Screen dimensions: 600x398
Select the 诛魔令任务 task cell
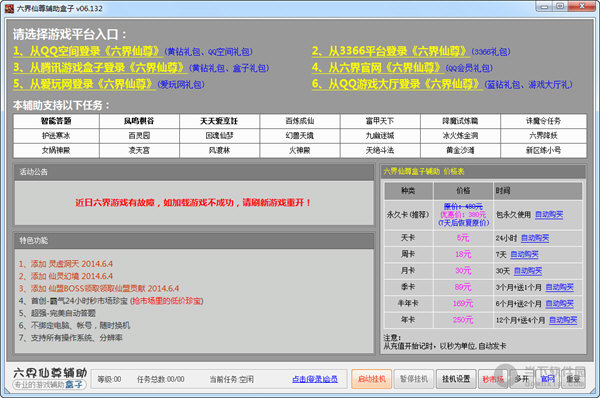(543, 121)
